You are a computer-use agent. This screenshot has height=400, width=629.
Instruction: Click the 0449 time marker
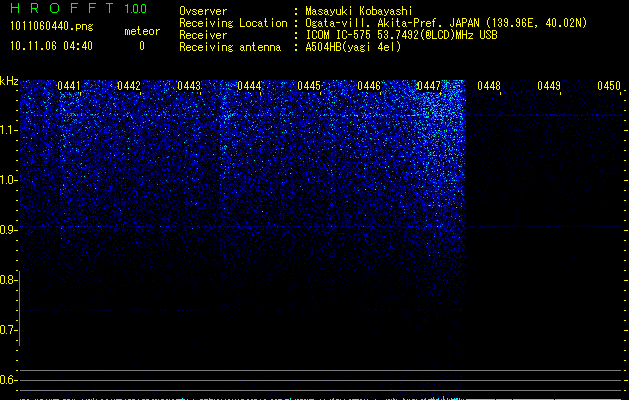click(x=549, y=86)
